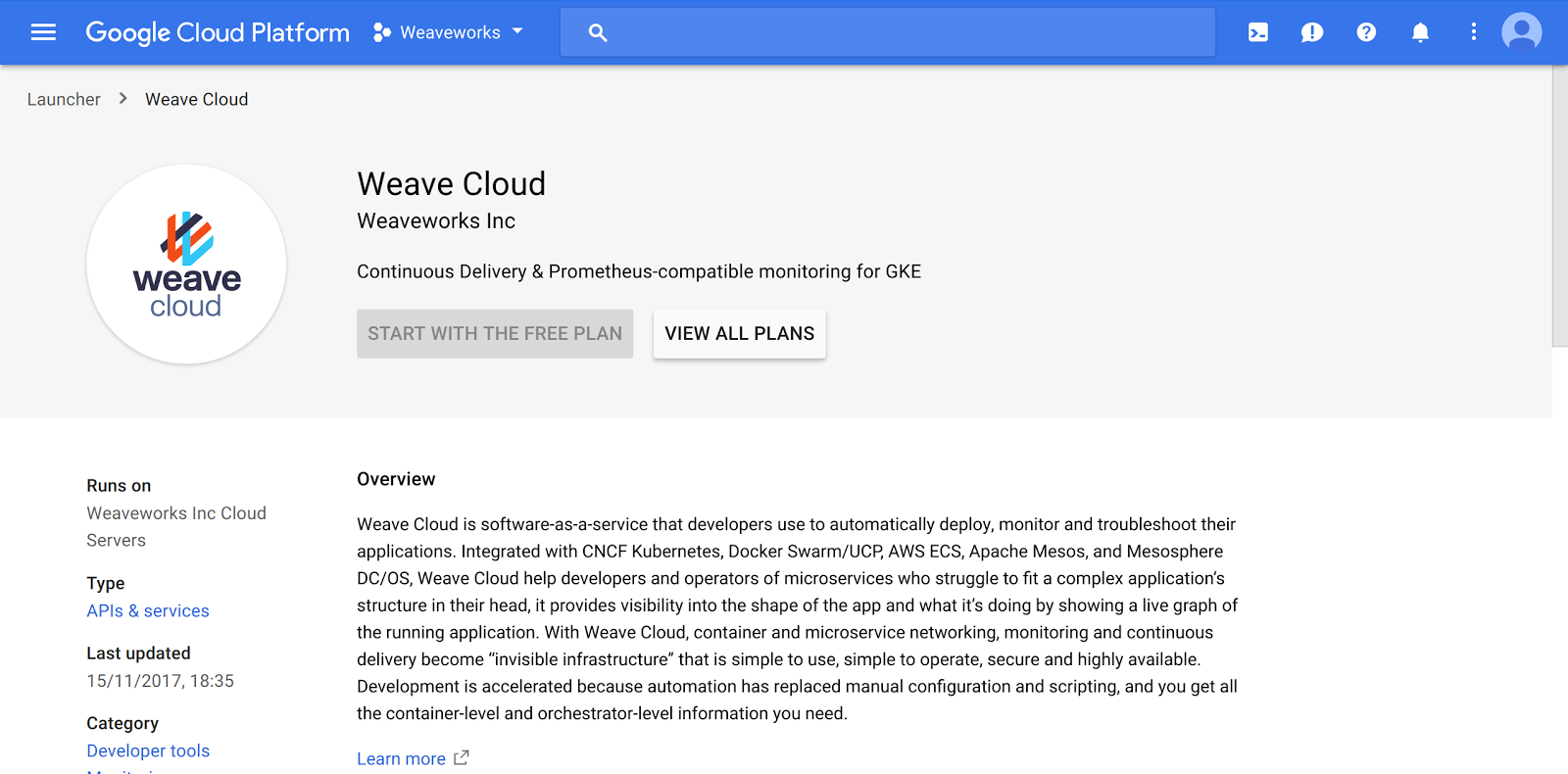Screen dimensions: 1568x774
Task: Open the APIs & services type link
Action: (x=148, y=610)
